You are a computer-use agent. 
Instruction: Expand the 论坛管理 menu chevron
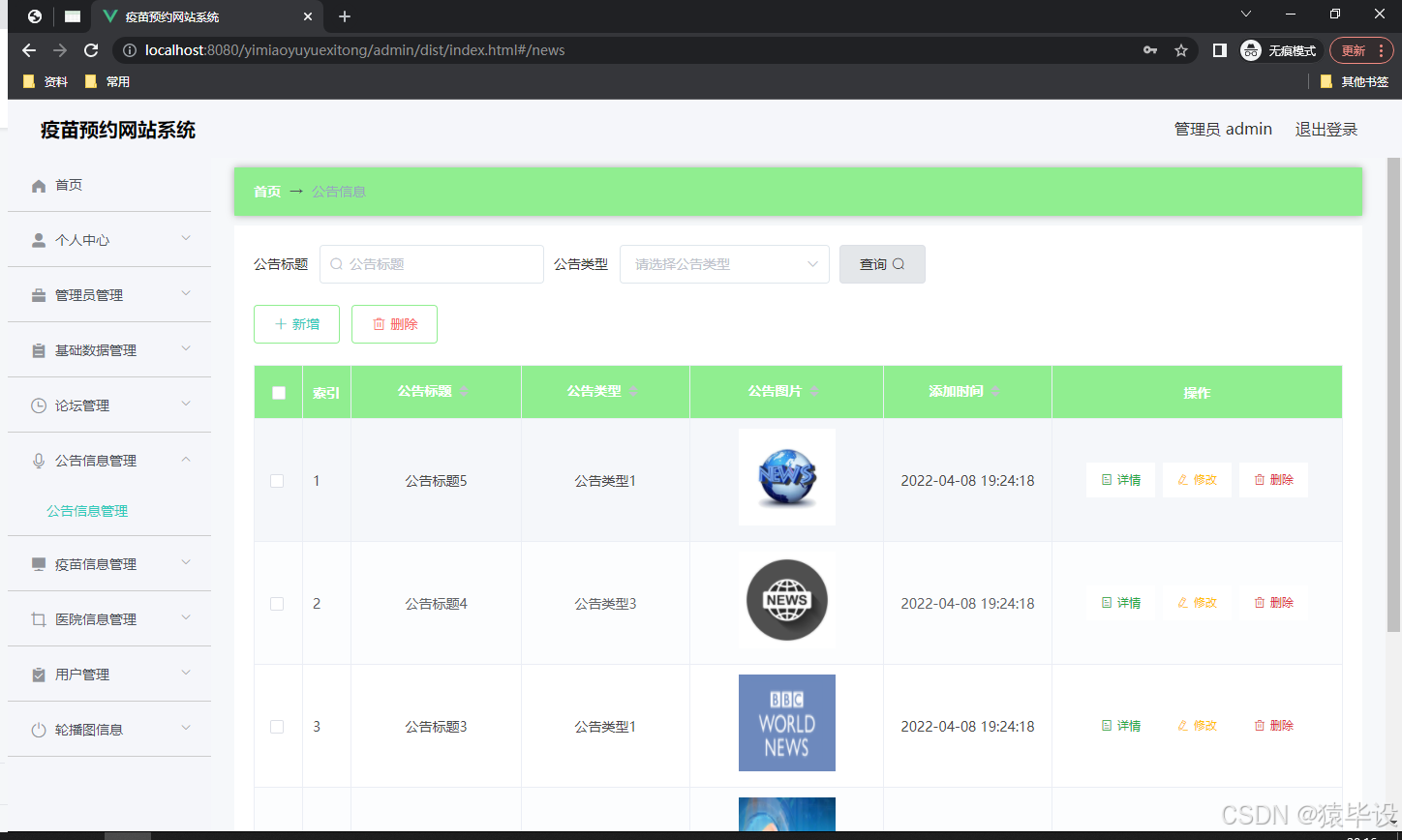point(186,404)
